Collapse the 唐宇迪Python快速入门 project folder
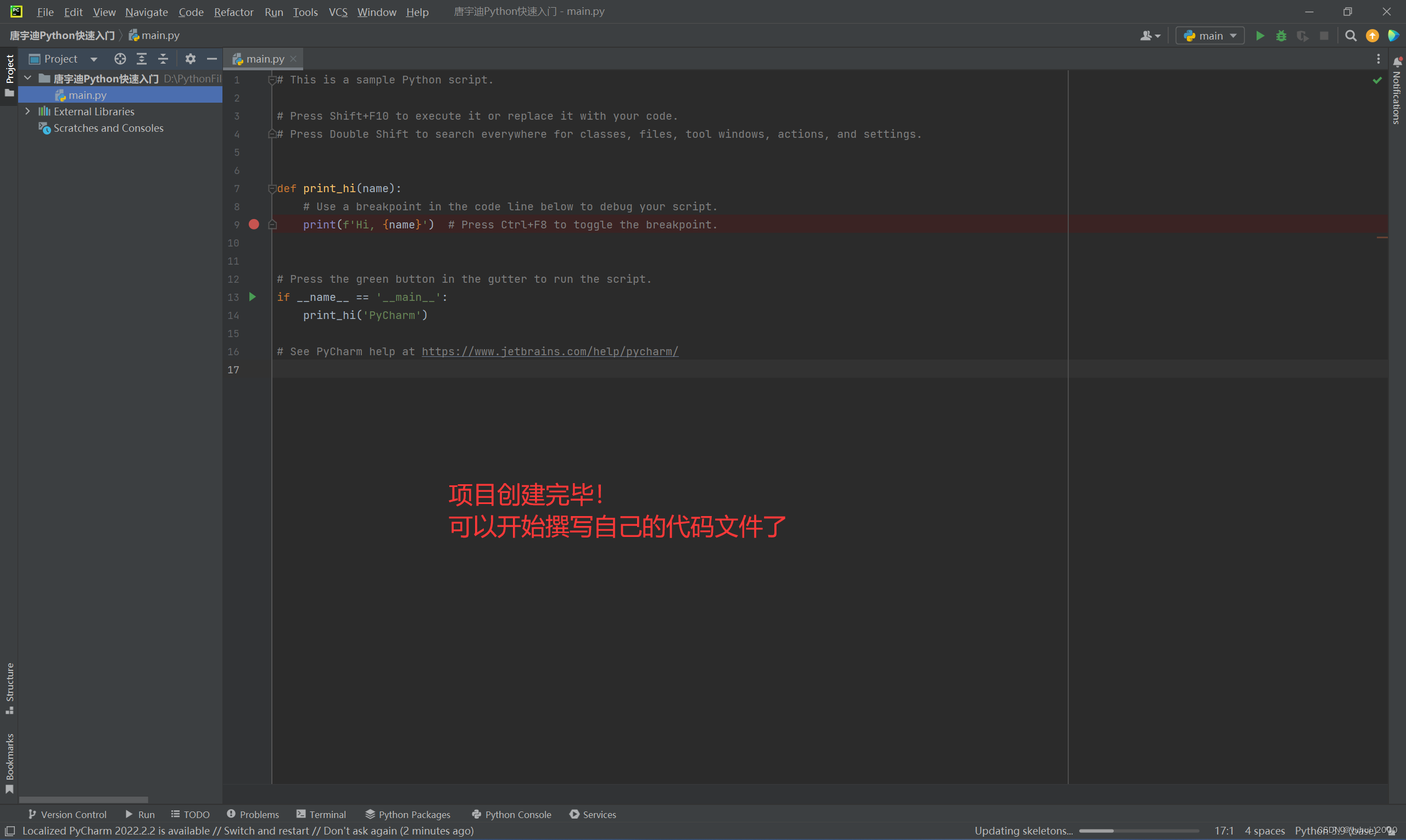1406x840 pixels. [28, 77]
